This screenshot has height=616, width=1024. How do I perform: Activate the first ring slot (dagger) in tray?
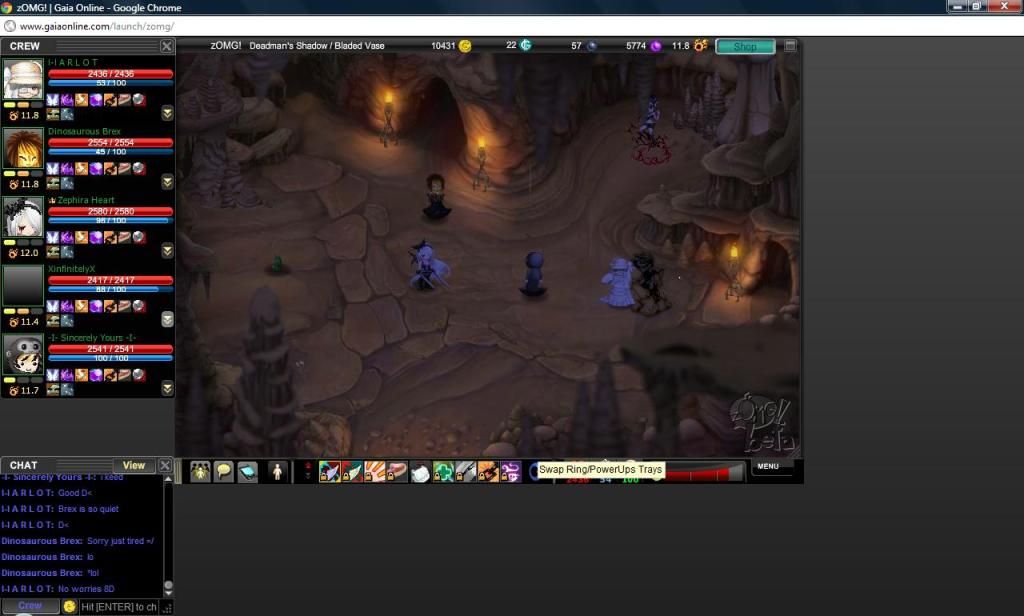pyautogui.click(x=329, y=472)
